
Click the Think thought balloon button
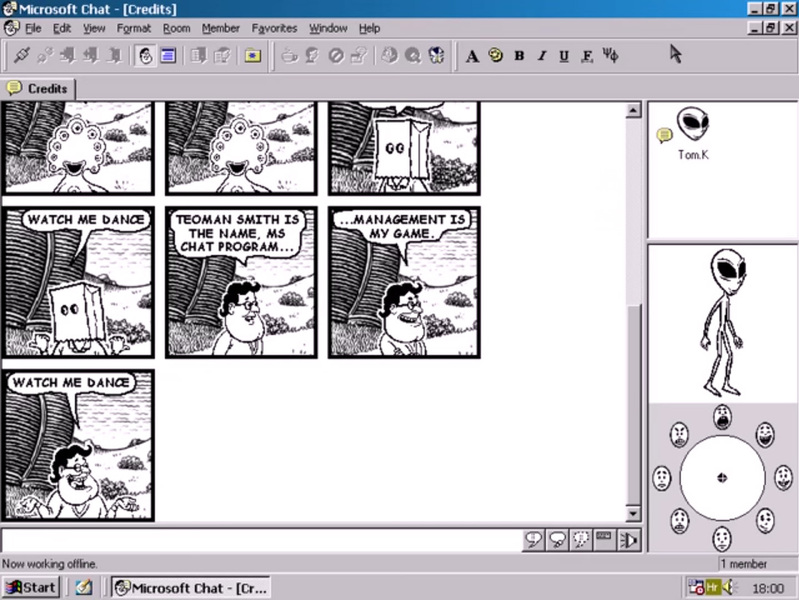557,540
